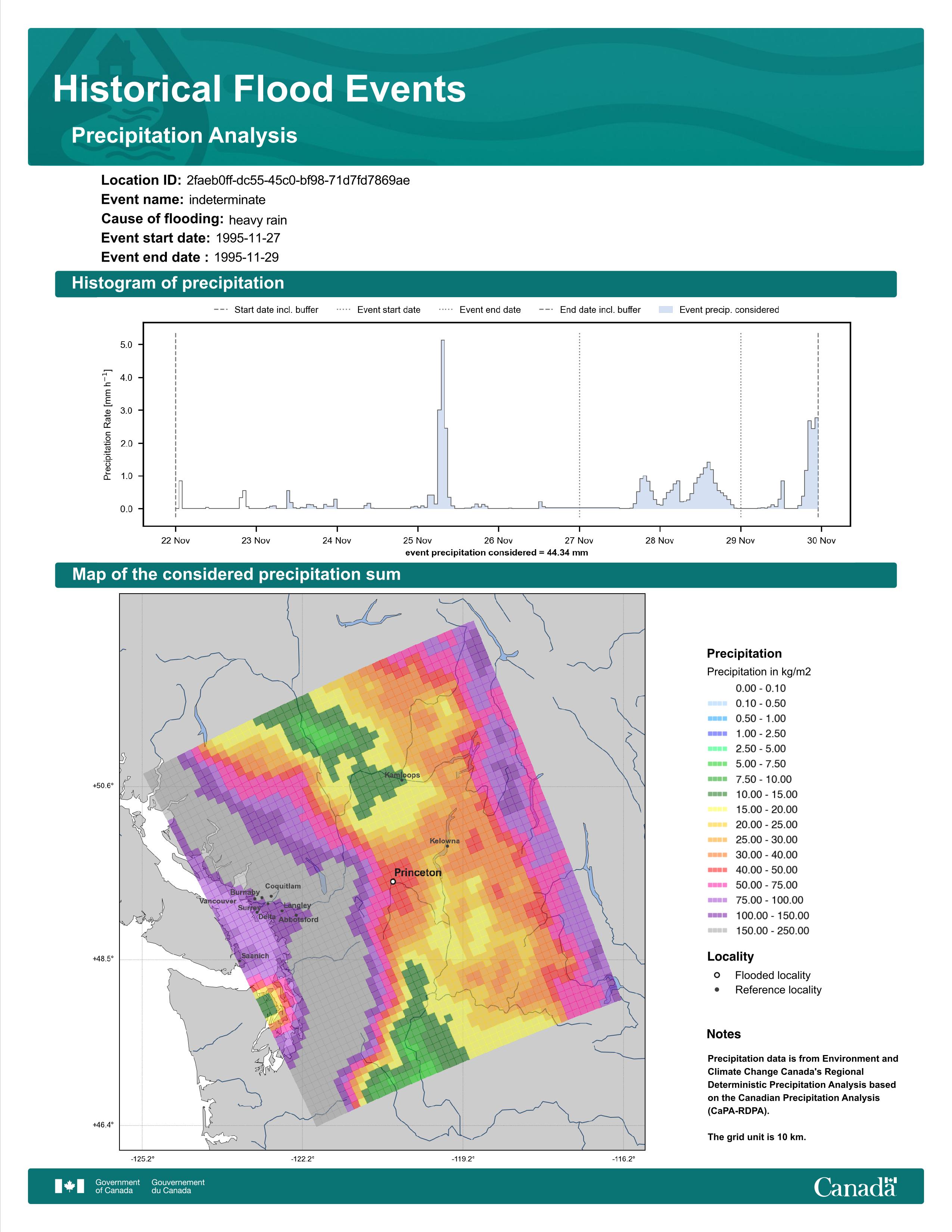Click the 27 Nov x-axis label

click(579, 541)
